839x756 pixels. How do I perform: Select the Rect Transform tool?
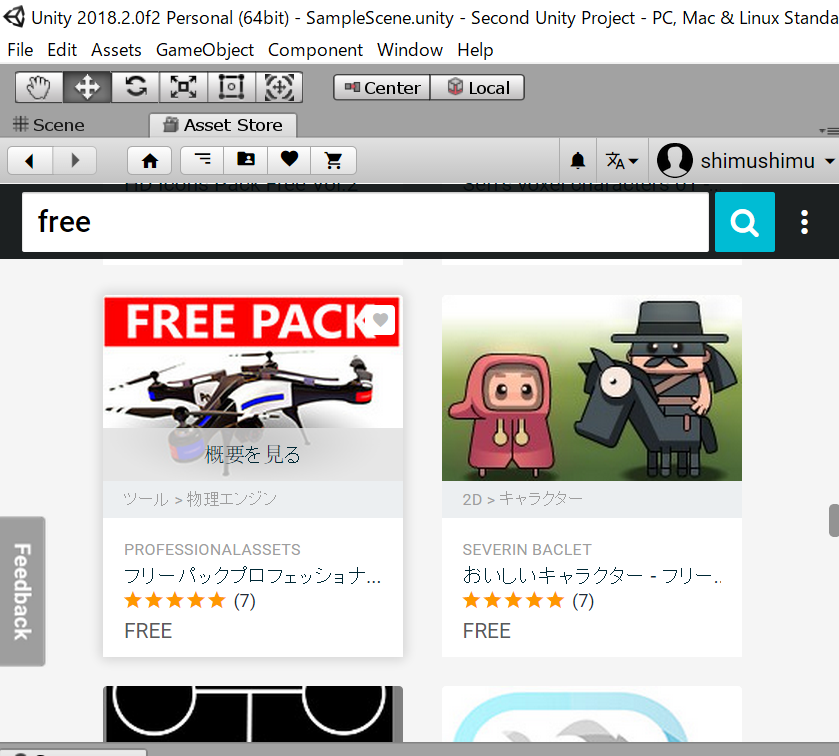[231, 88]
